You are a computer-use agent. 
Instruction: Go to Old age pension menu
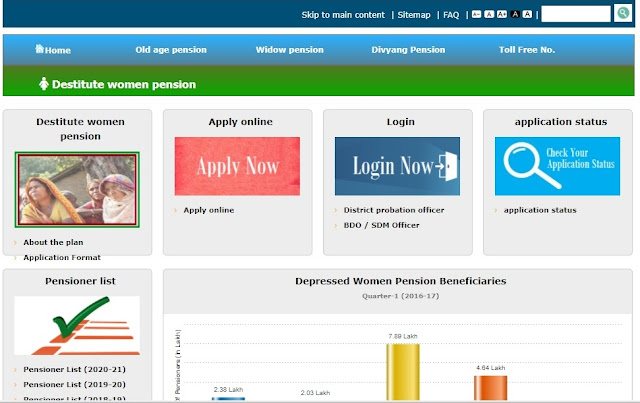(171, 50)
